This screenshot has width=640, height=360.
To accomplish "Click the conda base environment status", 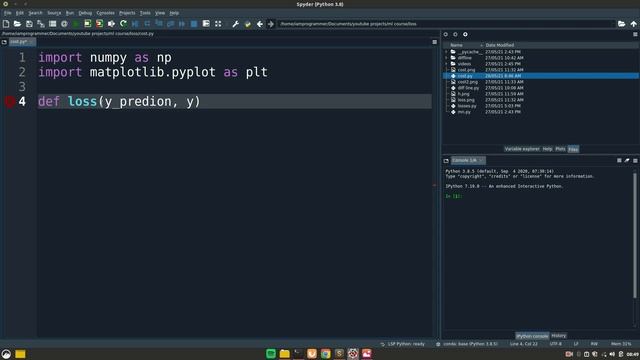I will (x=467, y=344).
